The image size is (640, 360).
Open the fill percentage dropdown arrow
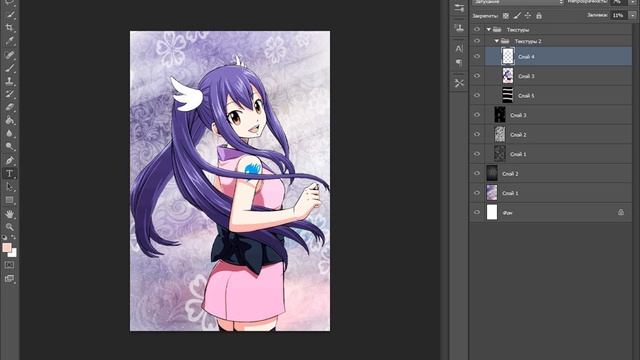coord(633,16)
